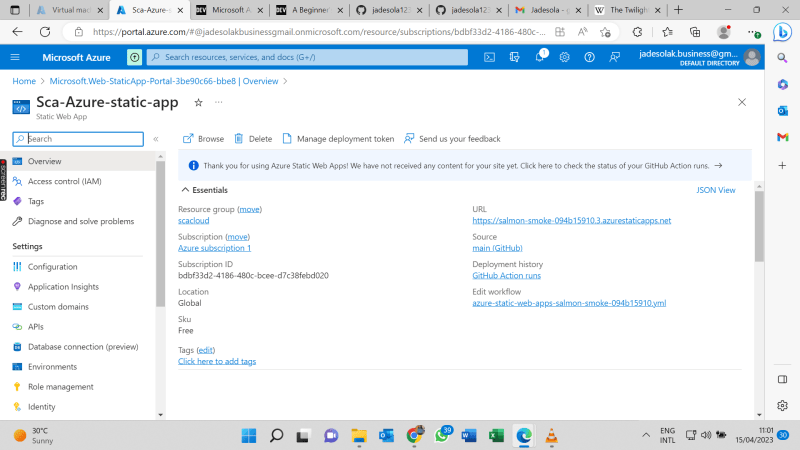Open a new browser tab
800x450 pixels.
(678, 10)
